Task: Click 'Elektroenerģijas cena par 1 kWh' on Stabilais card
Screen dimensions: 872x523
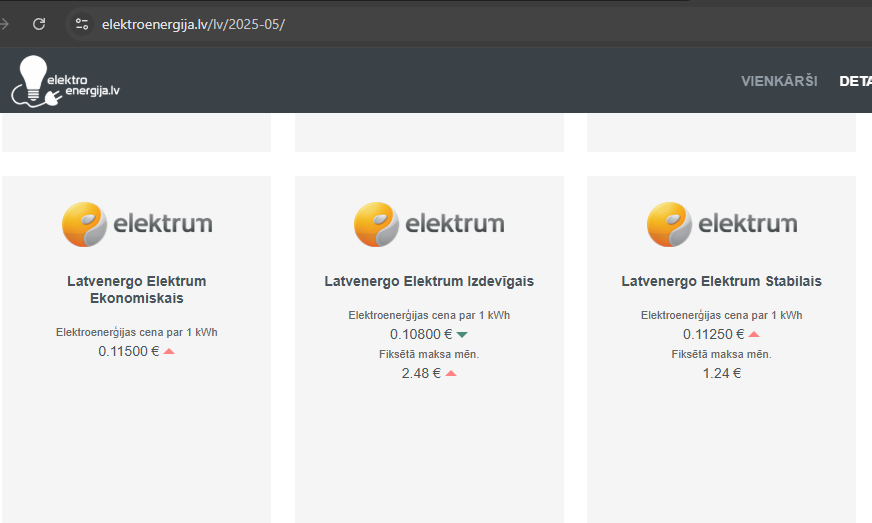Action: pyautogui.click(x=722, y=315)
